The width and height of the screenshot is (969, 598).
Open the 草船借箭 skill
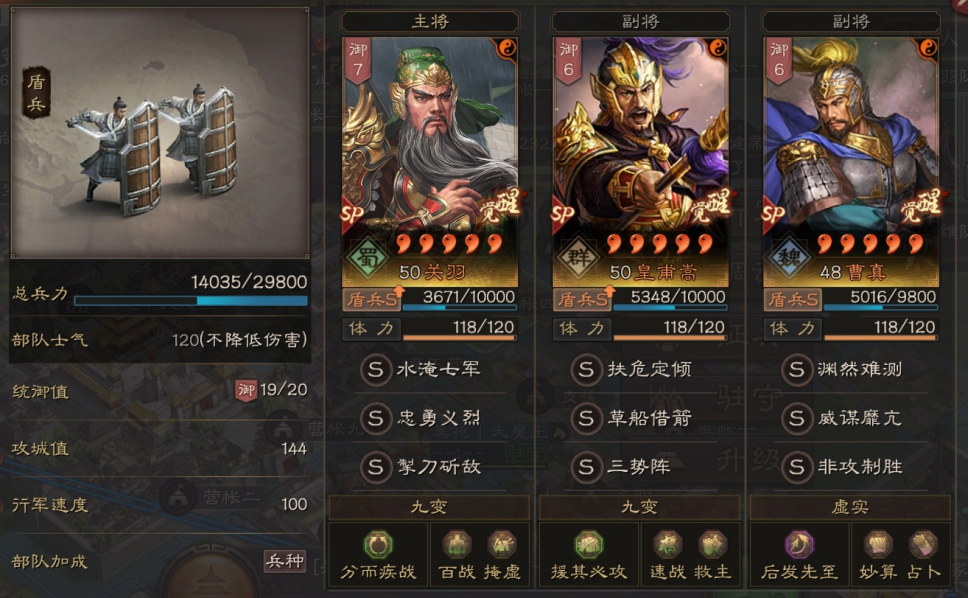pyautogui.click(x=631, y=418)
